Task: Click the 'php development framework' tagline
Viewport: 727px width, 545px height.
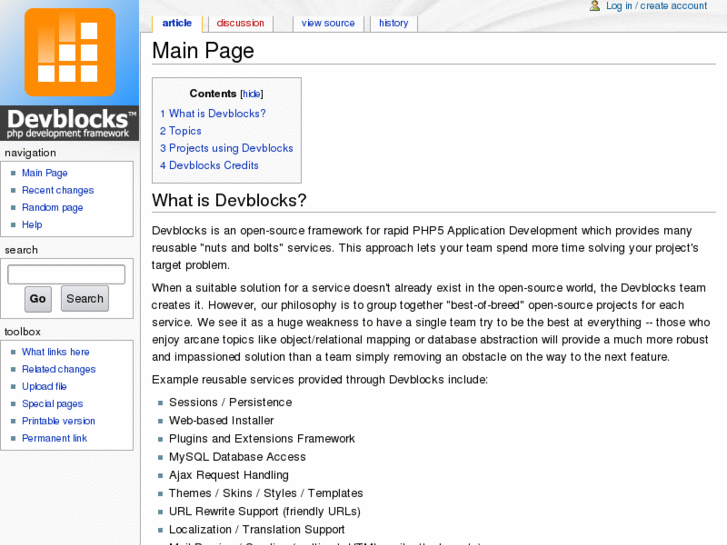Action: [x=68, y=134]
